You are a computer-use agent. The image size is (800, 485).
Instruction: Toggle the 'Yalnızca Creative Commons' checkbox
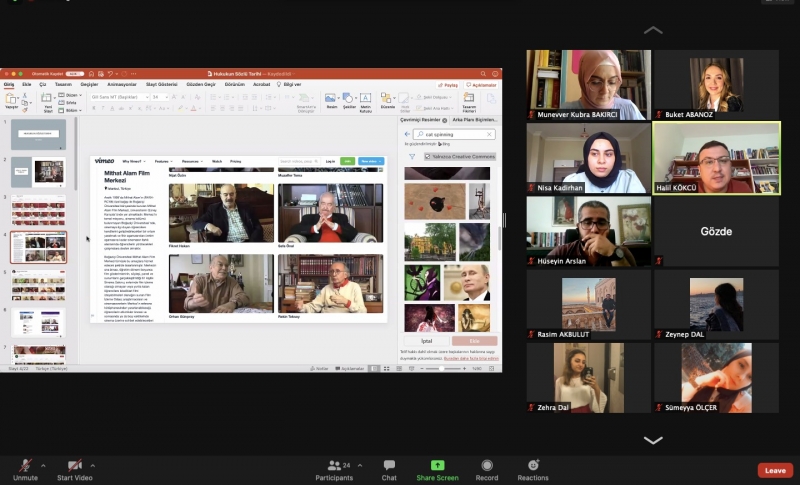428,157
